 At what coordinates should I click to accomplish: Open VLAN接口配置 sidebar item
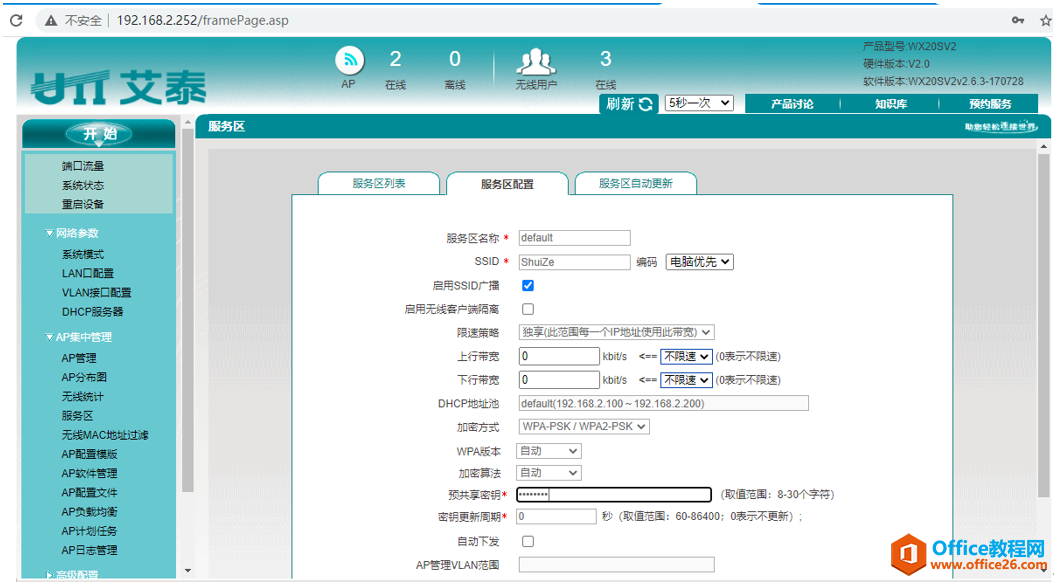pyautogui.click(x=97, y=292)
